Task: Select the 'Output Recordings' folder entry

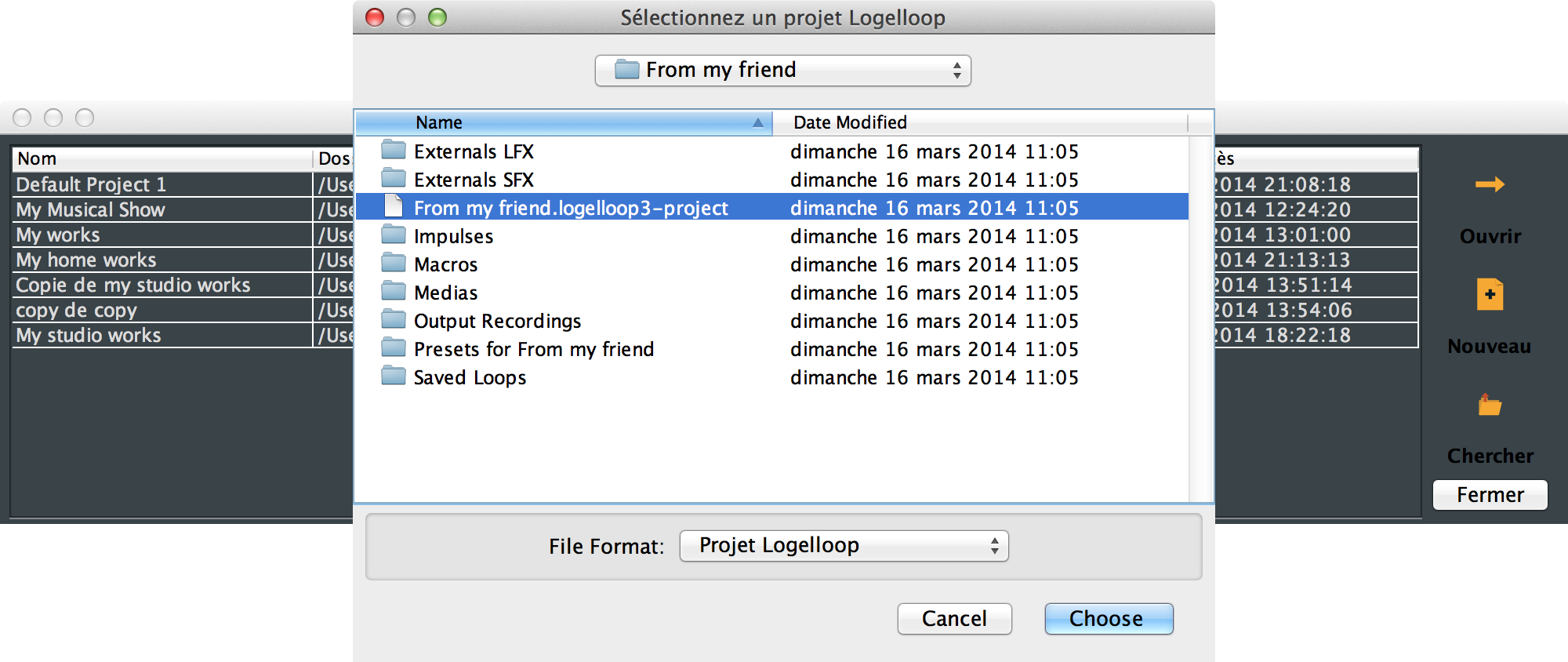Action: tap(497, 321)
